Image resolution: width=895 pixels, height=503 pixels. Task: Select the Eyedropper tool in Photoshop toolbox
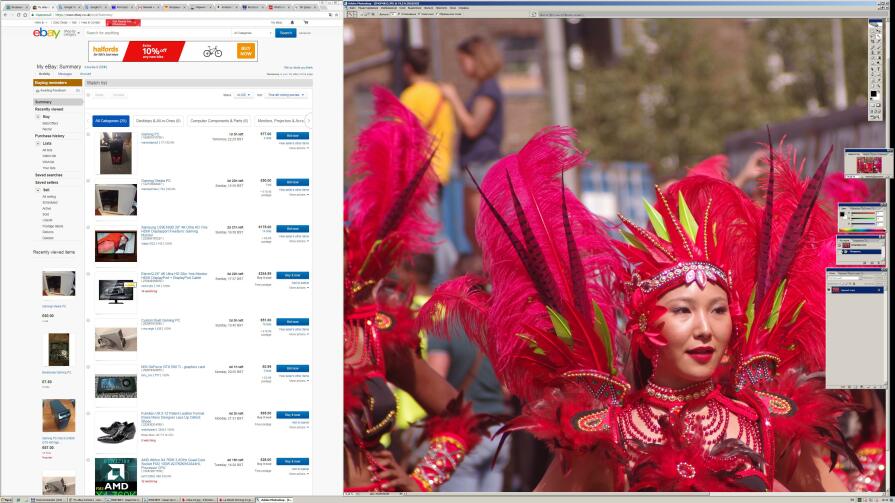point(878,80)
